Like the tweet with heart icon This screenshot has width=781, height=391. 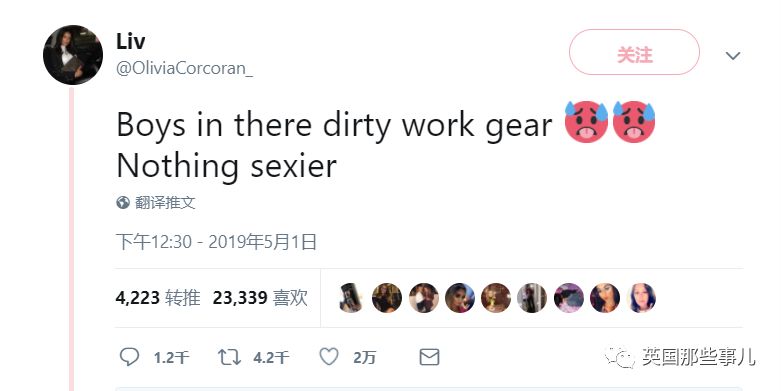tap(329, 357)
